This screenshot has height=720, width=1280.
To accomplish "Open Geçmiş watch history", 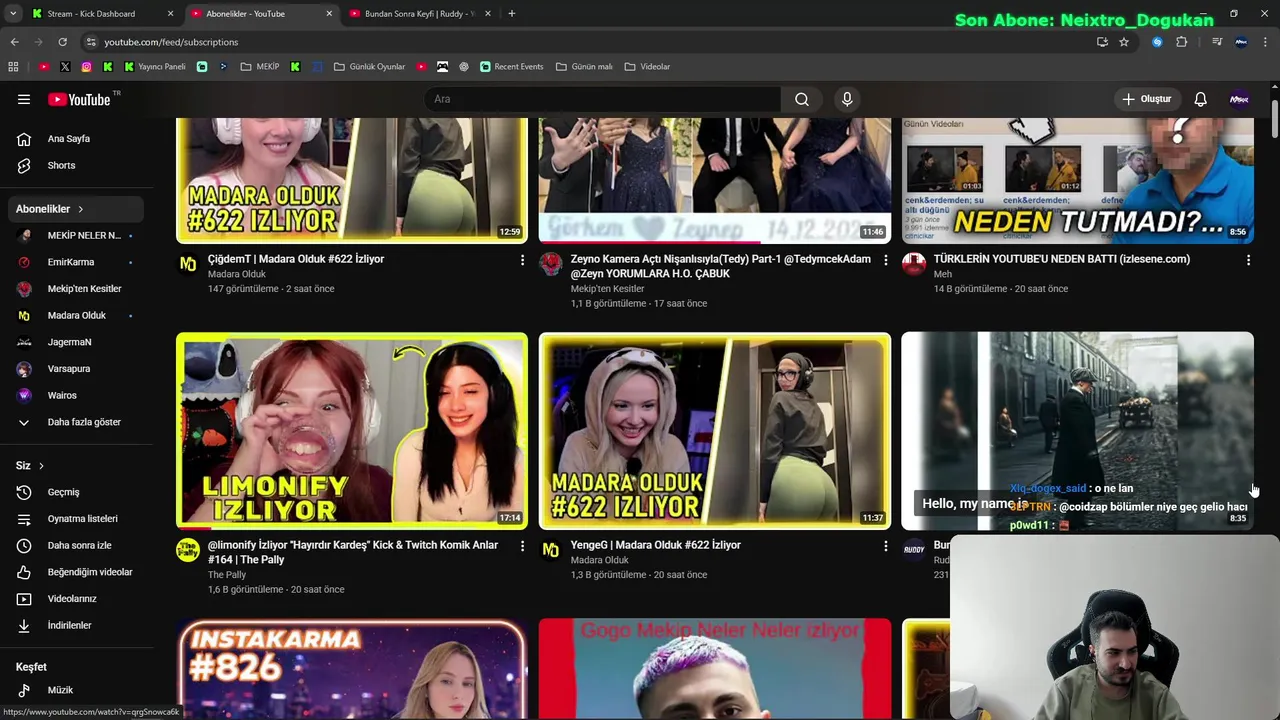I will 78,492.
